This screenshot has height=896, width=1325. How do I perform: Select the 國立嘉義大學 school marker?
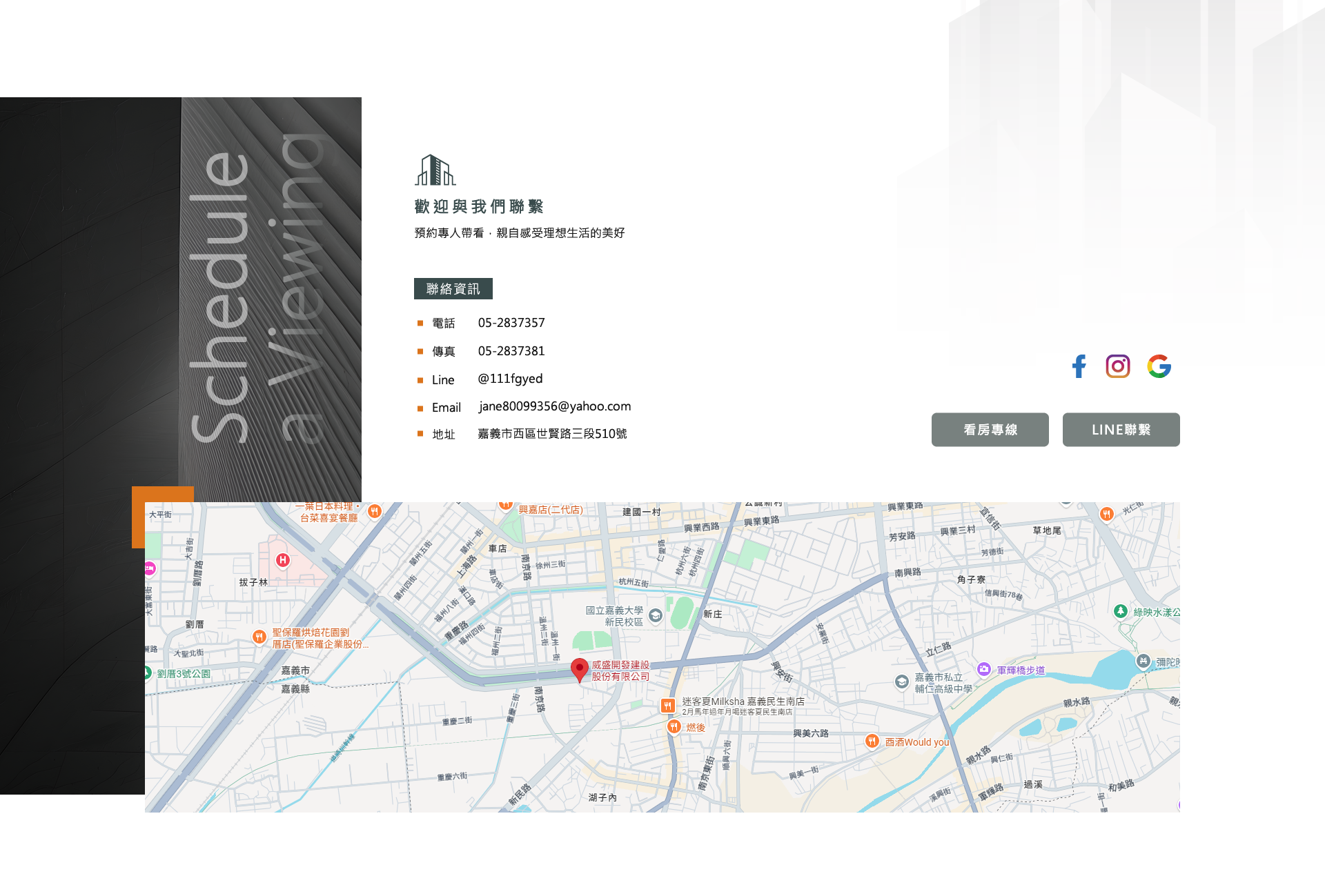click(656, 615)
